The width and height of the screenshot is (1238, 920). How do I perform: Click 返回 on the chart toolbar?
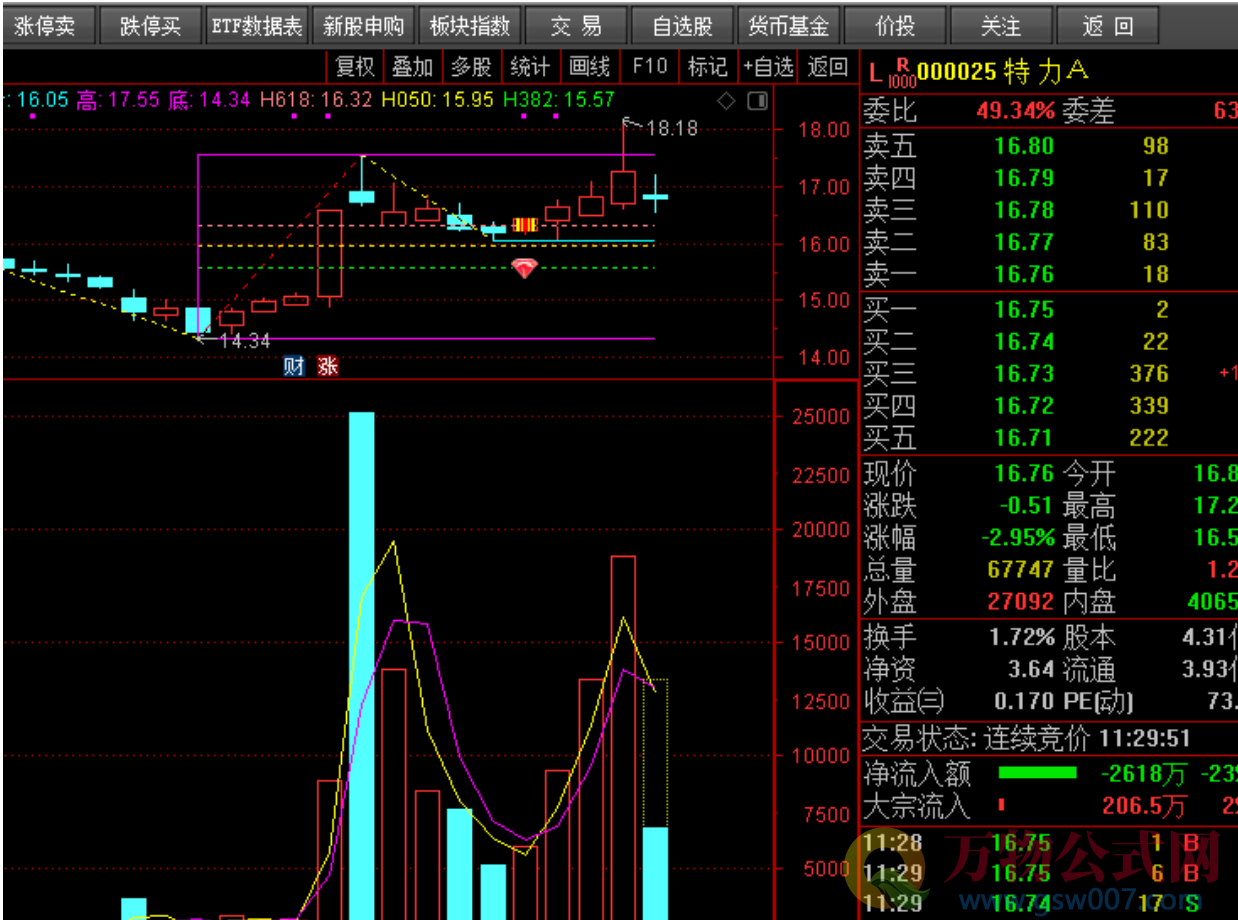(827, 67)
